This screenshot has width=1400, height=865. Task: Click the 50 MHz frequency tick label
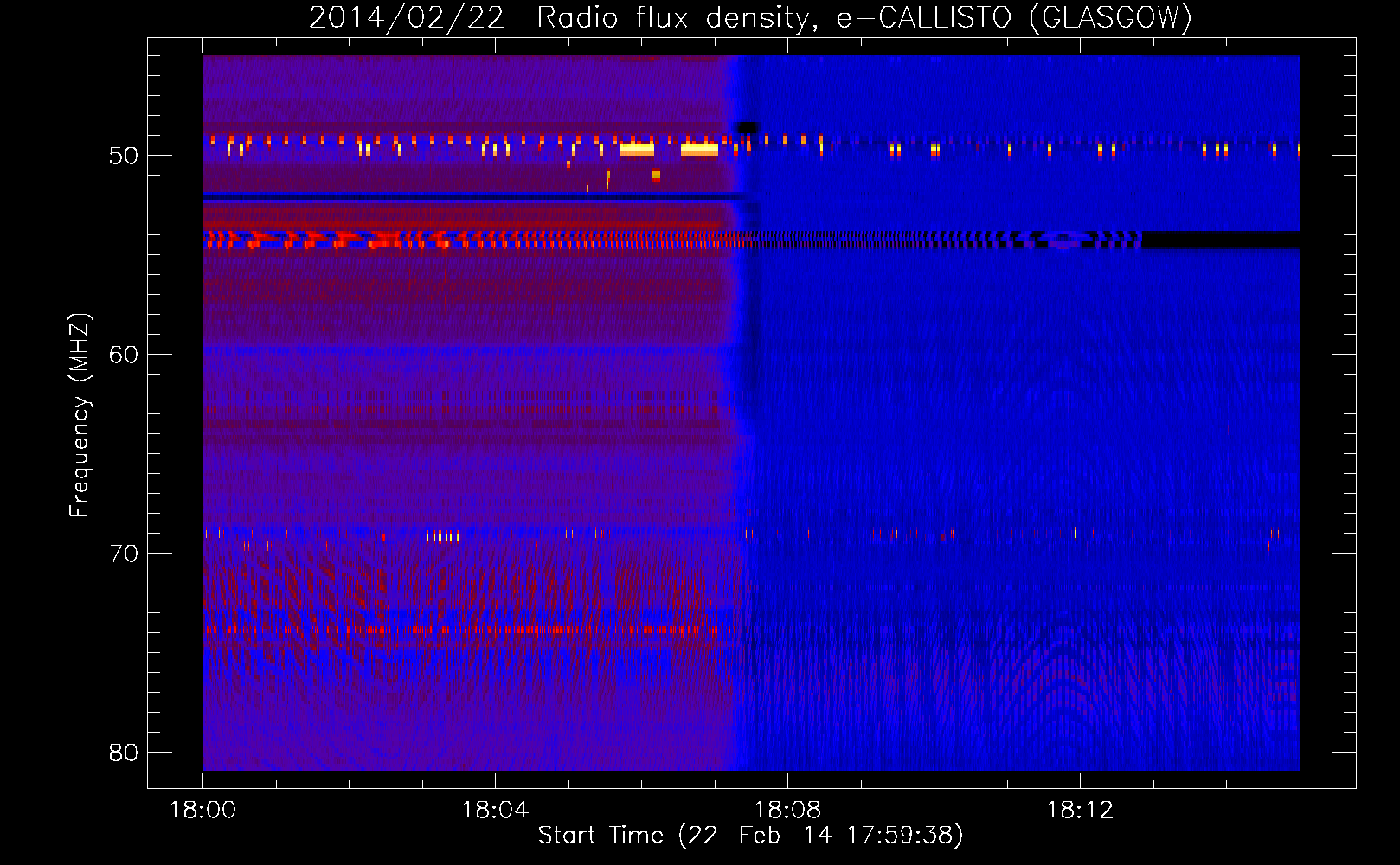point(124,156)
